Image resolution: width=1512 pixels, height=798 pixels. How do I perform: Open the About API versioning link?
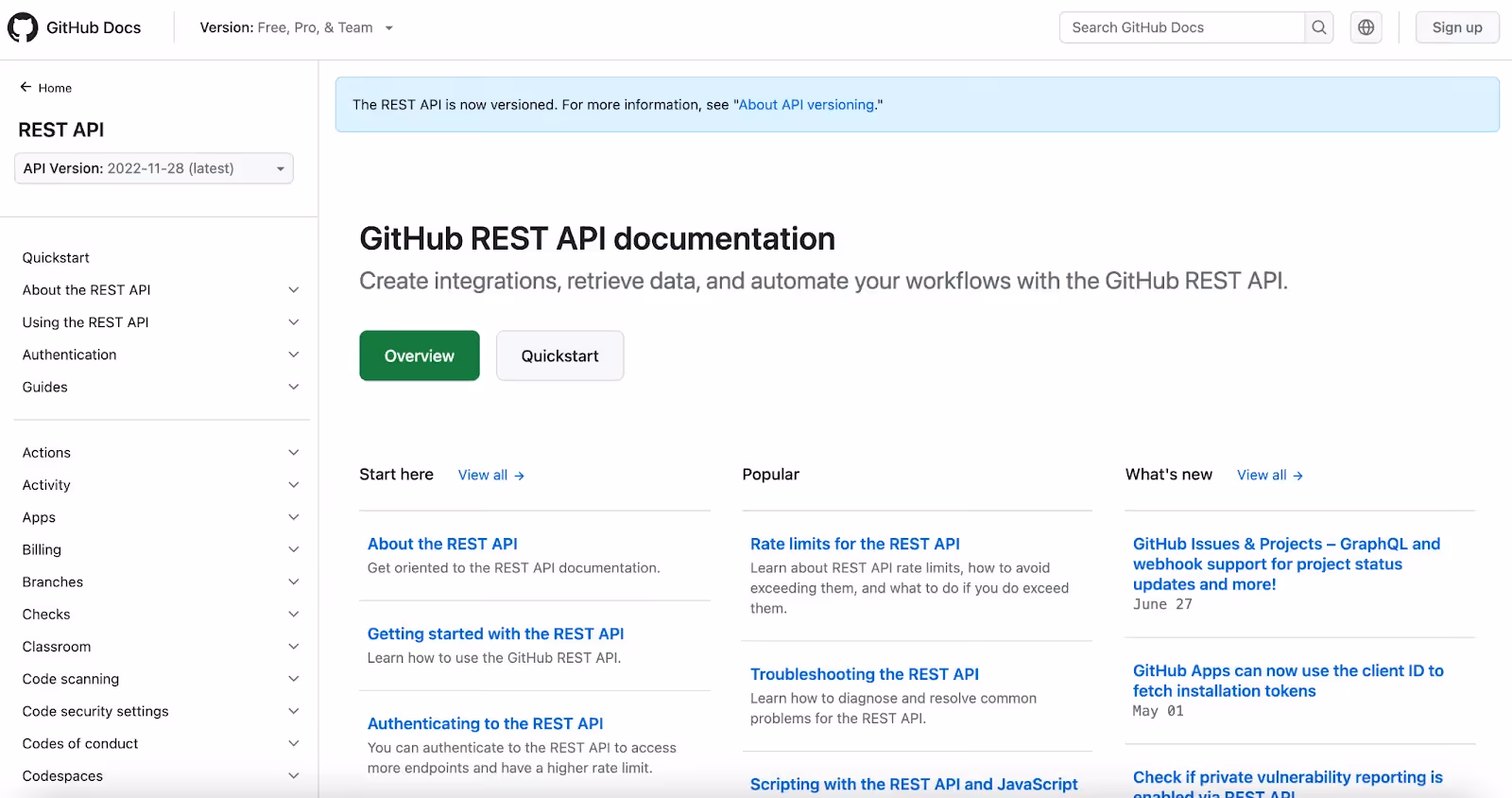point(806,105)
